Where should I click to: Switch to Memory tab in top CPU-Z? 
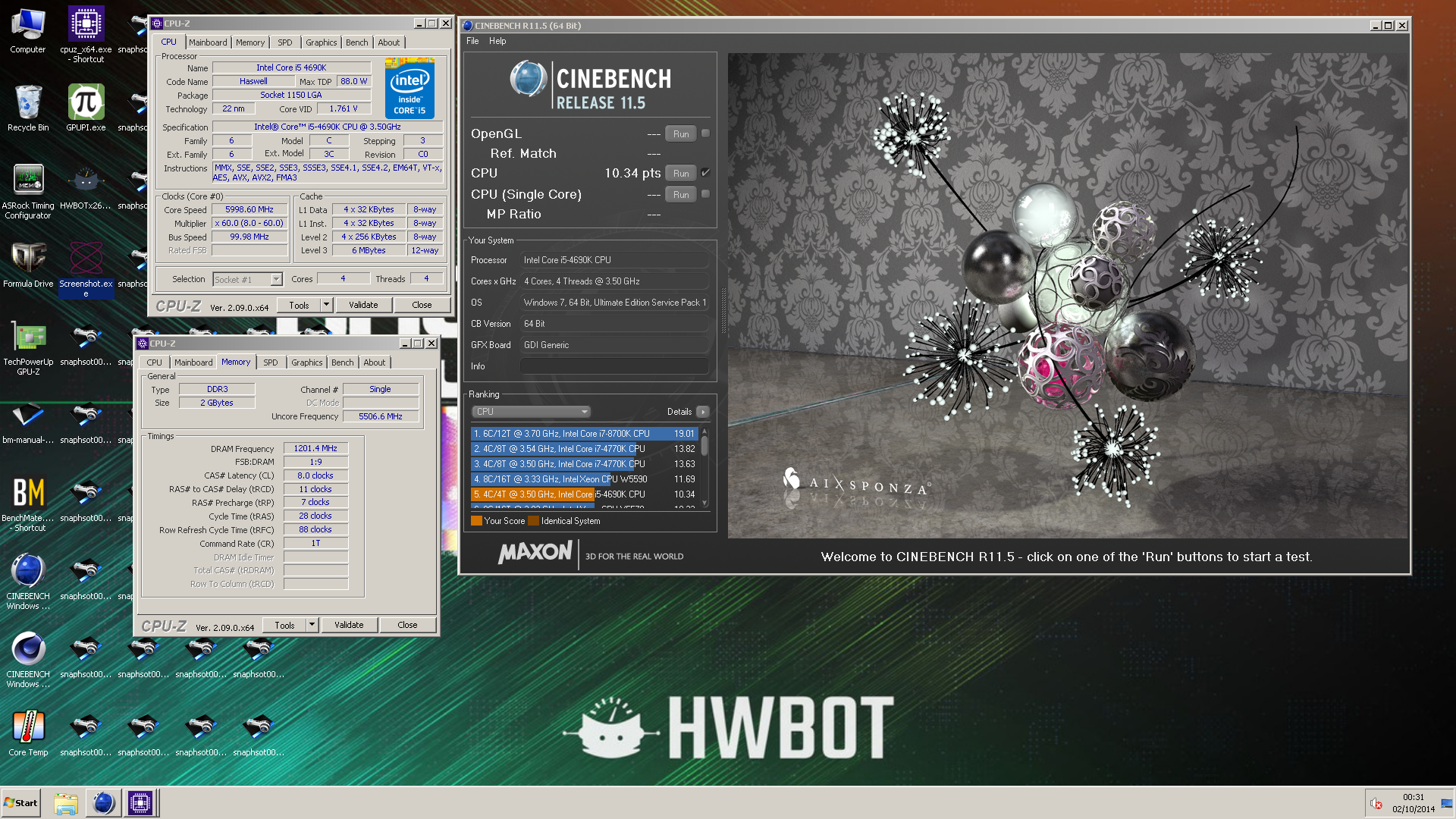[250, 42]
